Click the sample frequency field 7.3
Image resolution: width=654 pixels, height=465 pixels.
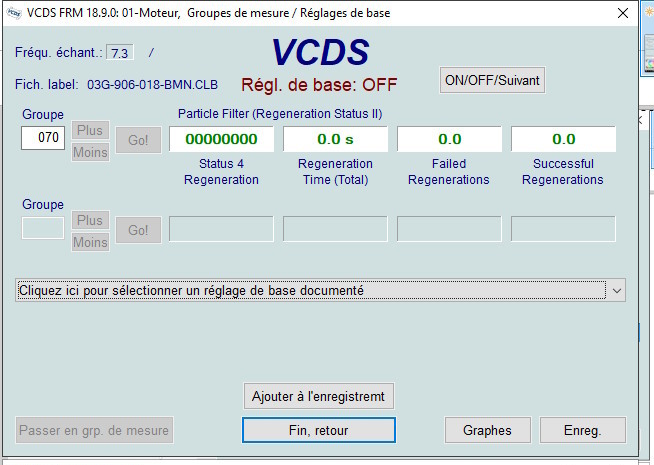(x=120, y=53)
